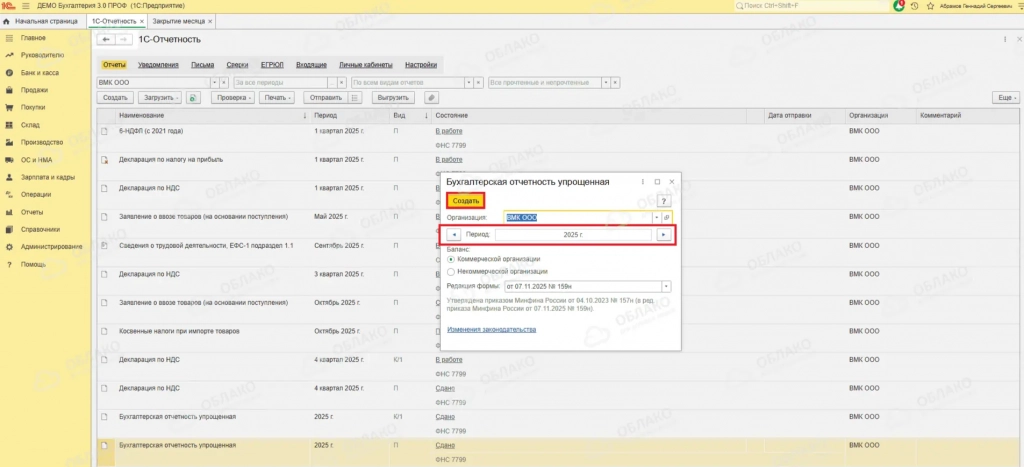Open the ЕГРЮЛ tab

272,65
